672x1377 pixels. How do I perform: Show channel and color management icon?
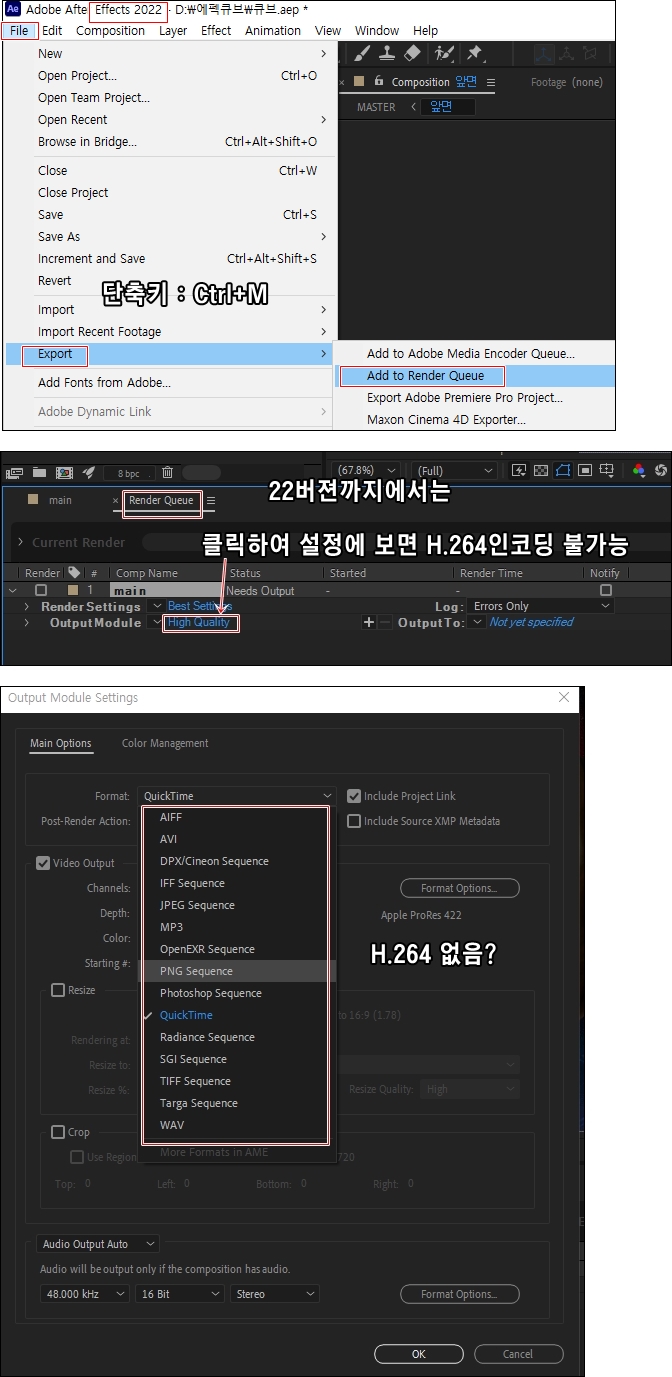640,470
